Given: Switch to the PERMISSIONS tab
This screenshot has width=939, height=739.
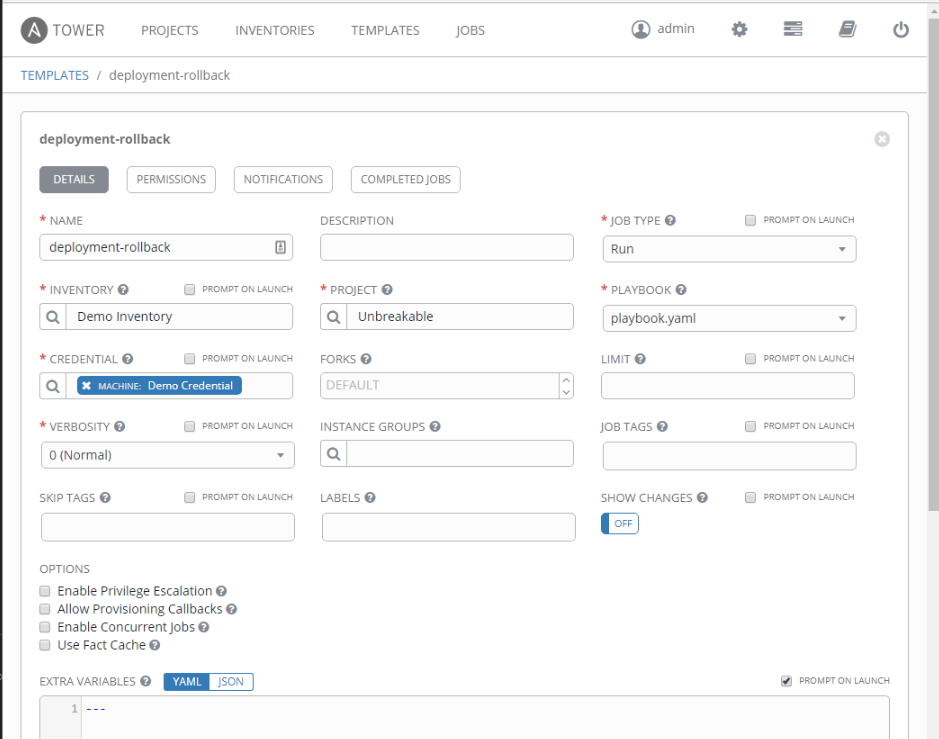Looking at the screenshot, I should pos(170,179).
